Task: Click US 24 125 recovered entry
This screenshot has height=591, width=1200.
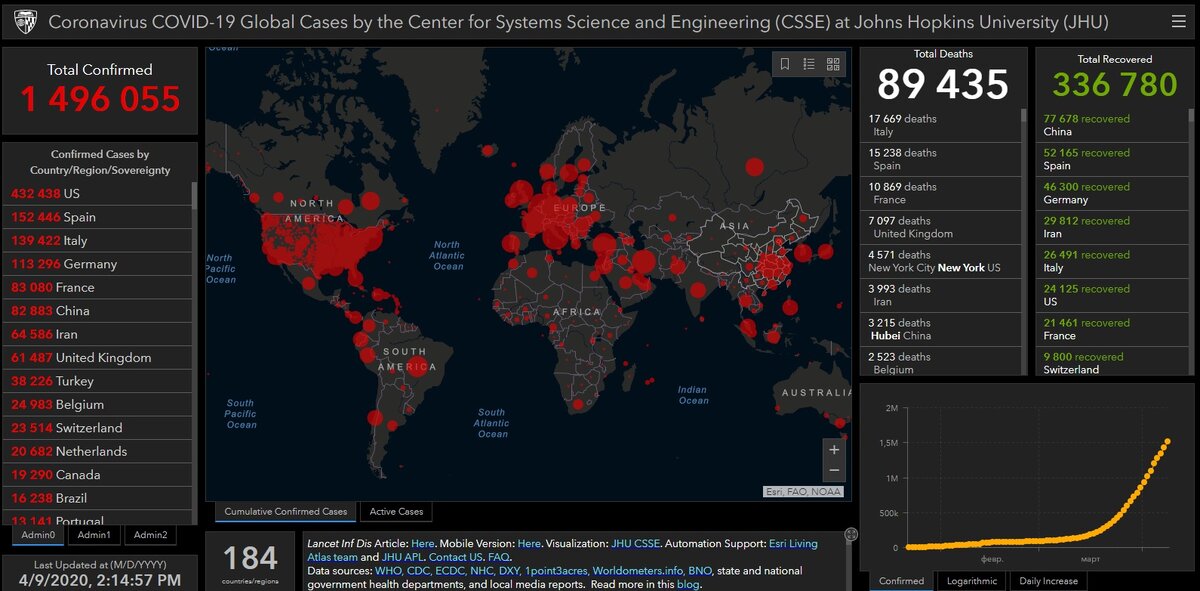Action: coord(1112,295)
